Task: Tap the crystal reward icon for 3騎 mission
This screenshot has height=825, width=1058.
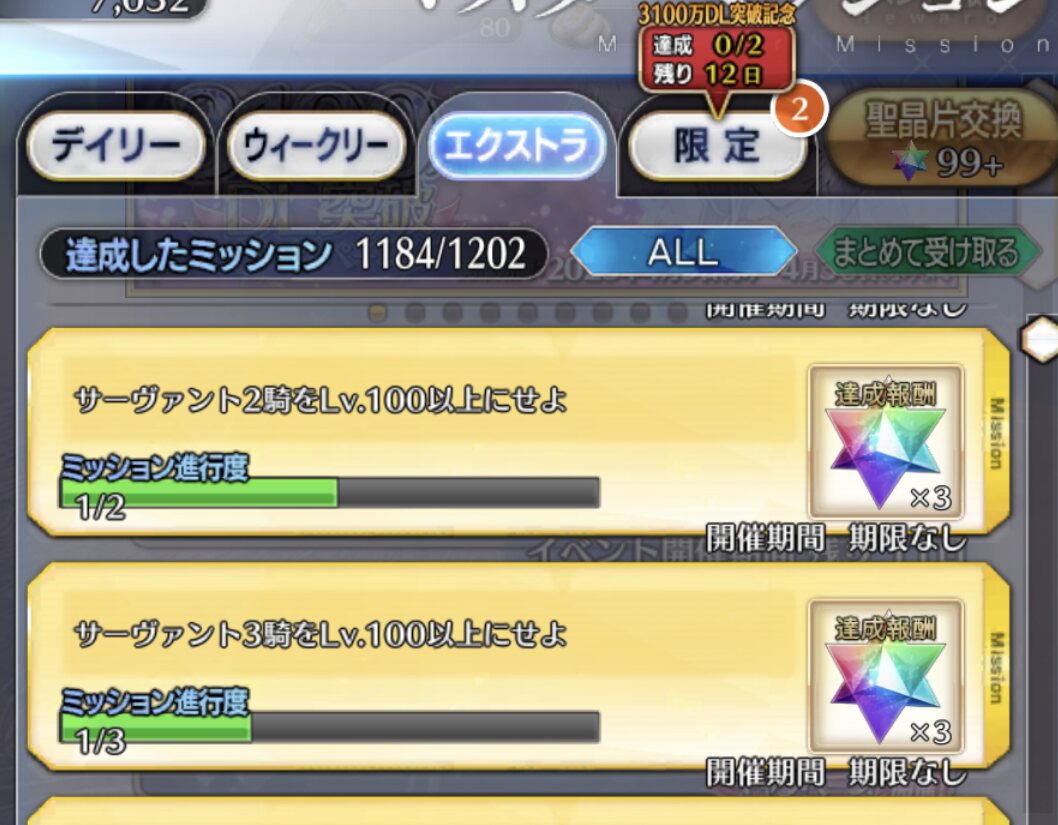Action: [885, 677]
